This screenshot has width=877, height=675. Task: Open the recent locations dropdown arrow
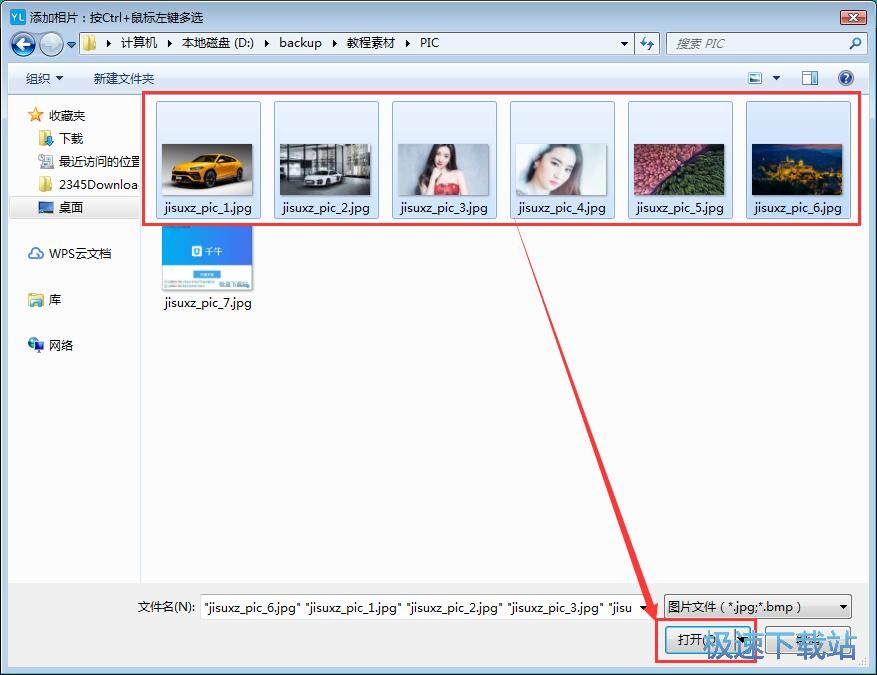pos(72,45)
